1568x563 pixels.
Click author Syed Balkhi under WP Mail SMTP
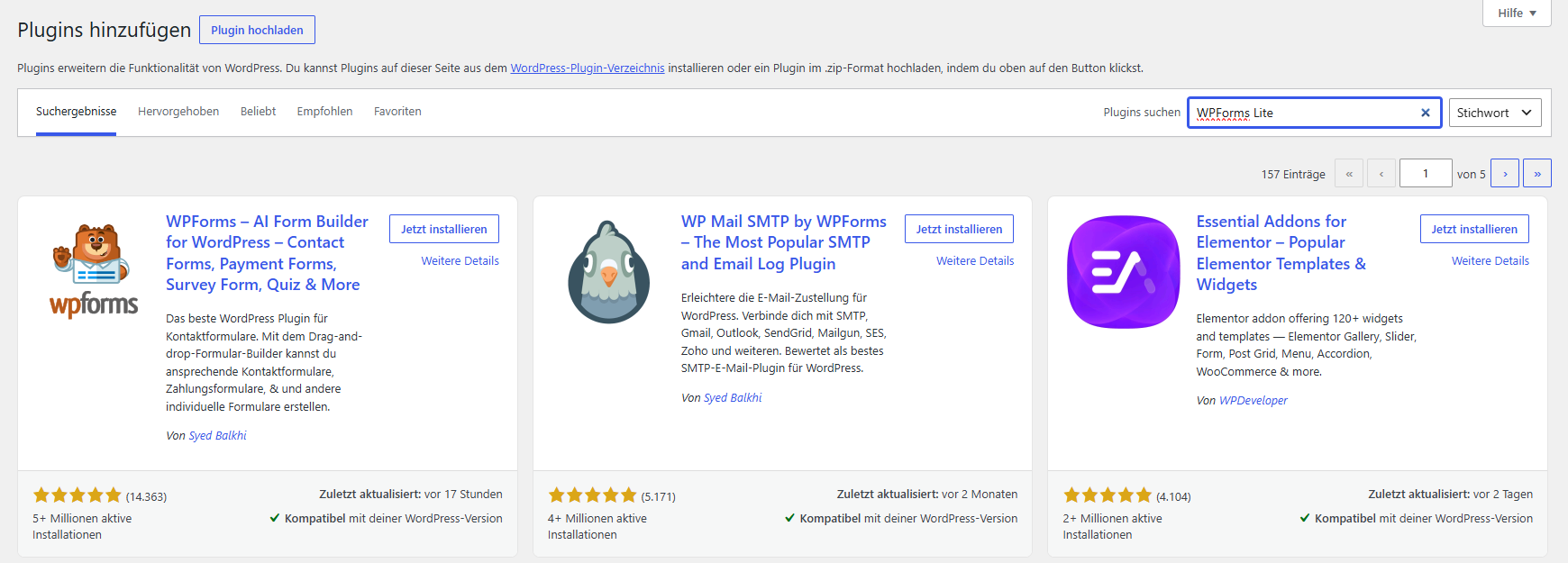(733, 397)
